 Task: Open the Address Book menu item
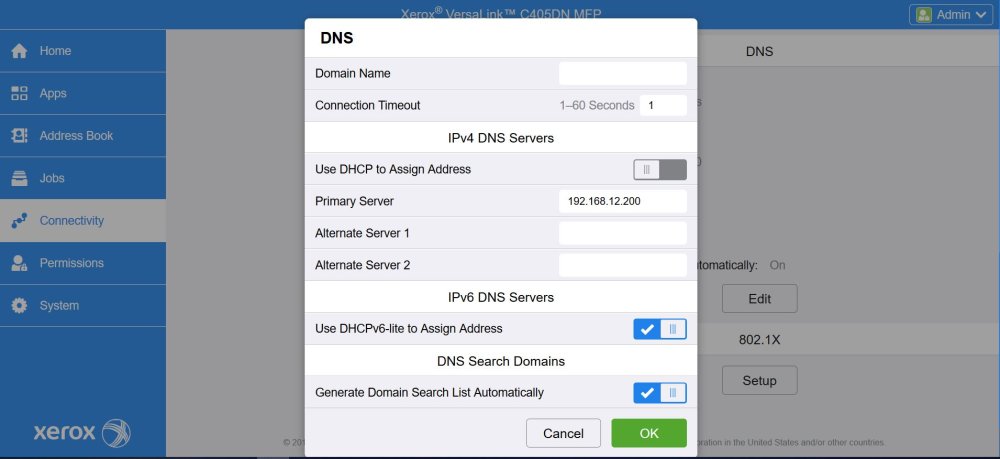pyautogui.click(x=83, y=136)
